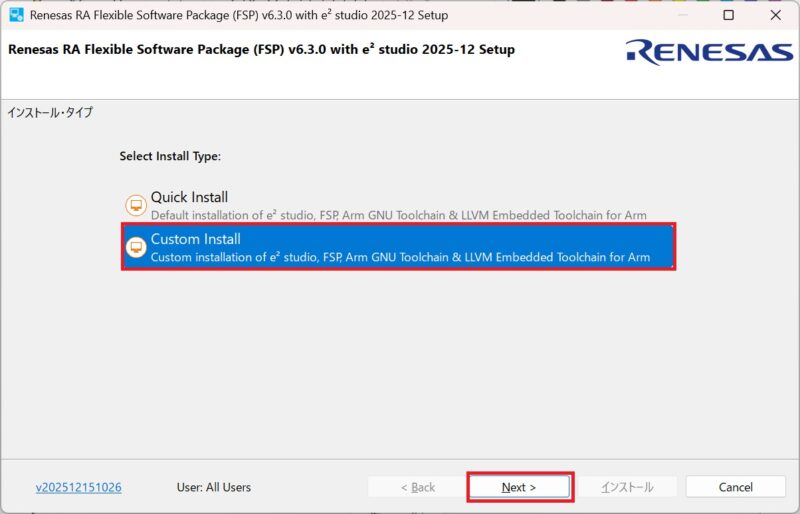Screen dimensions: 800x514
Task: Choose the Custom Install option title
Action: pos(195,239)
